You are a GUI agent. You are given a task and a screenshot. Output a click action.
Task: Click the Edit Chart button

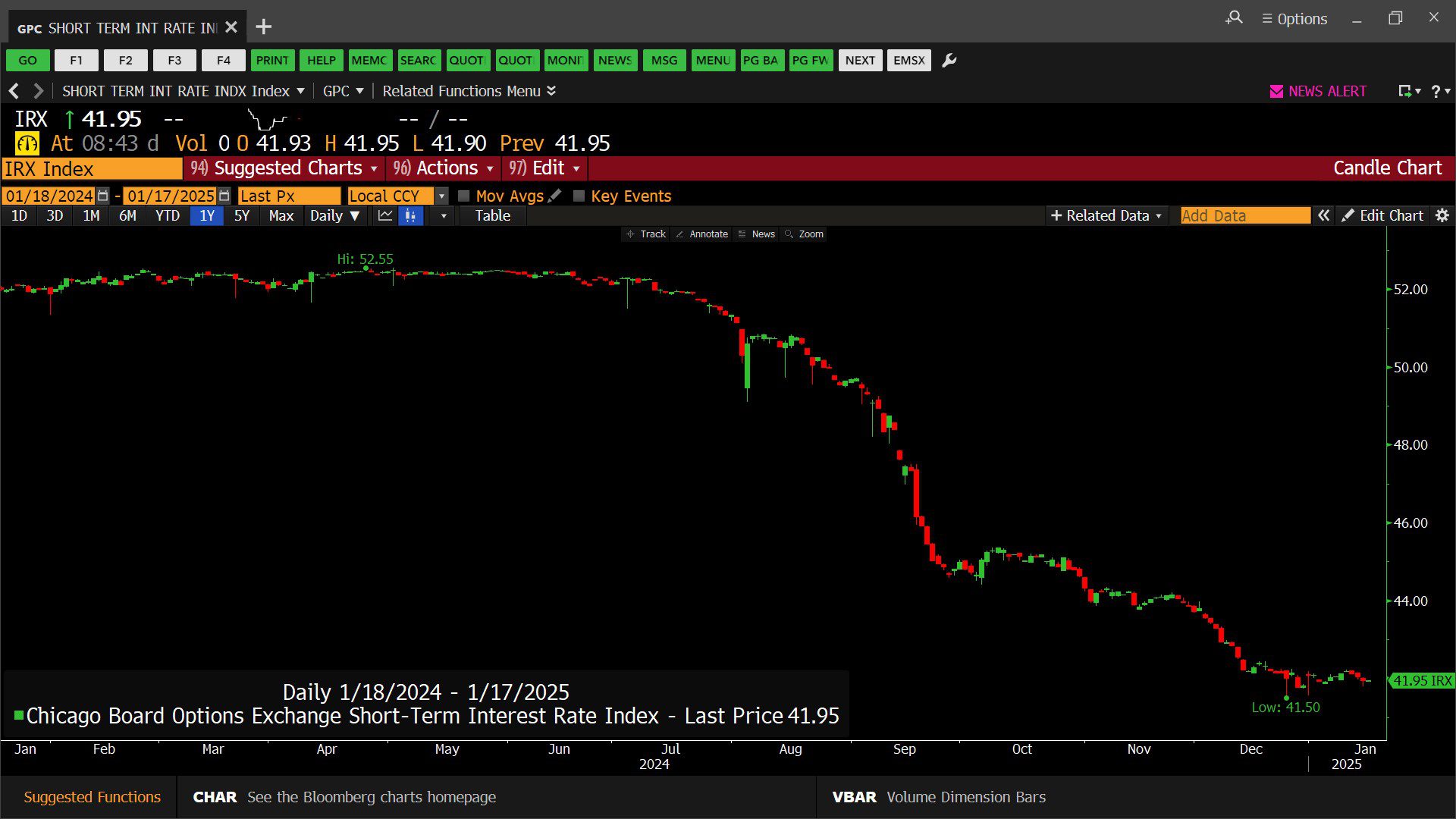coord(1382,216)
